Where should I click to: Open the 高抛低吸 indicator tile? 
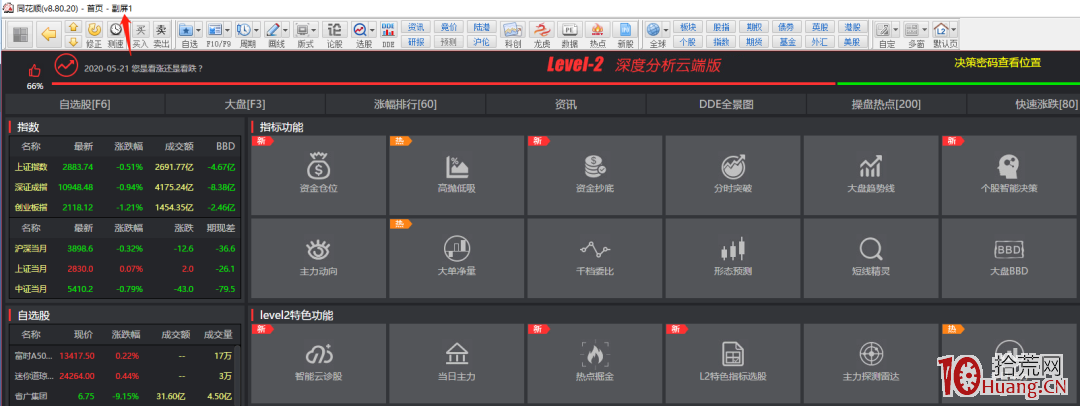click(x=457, y=175)
